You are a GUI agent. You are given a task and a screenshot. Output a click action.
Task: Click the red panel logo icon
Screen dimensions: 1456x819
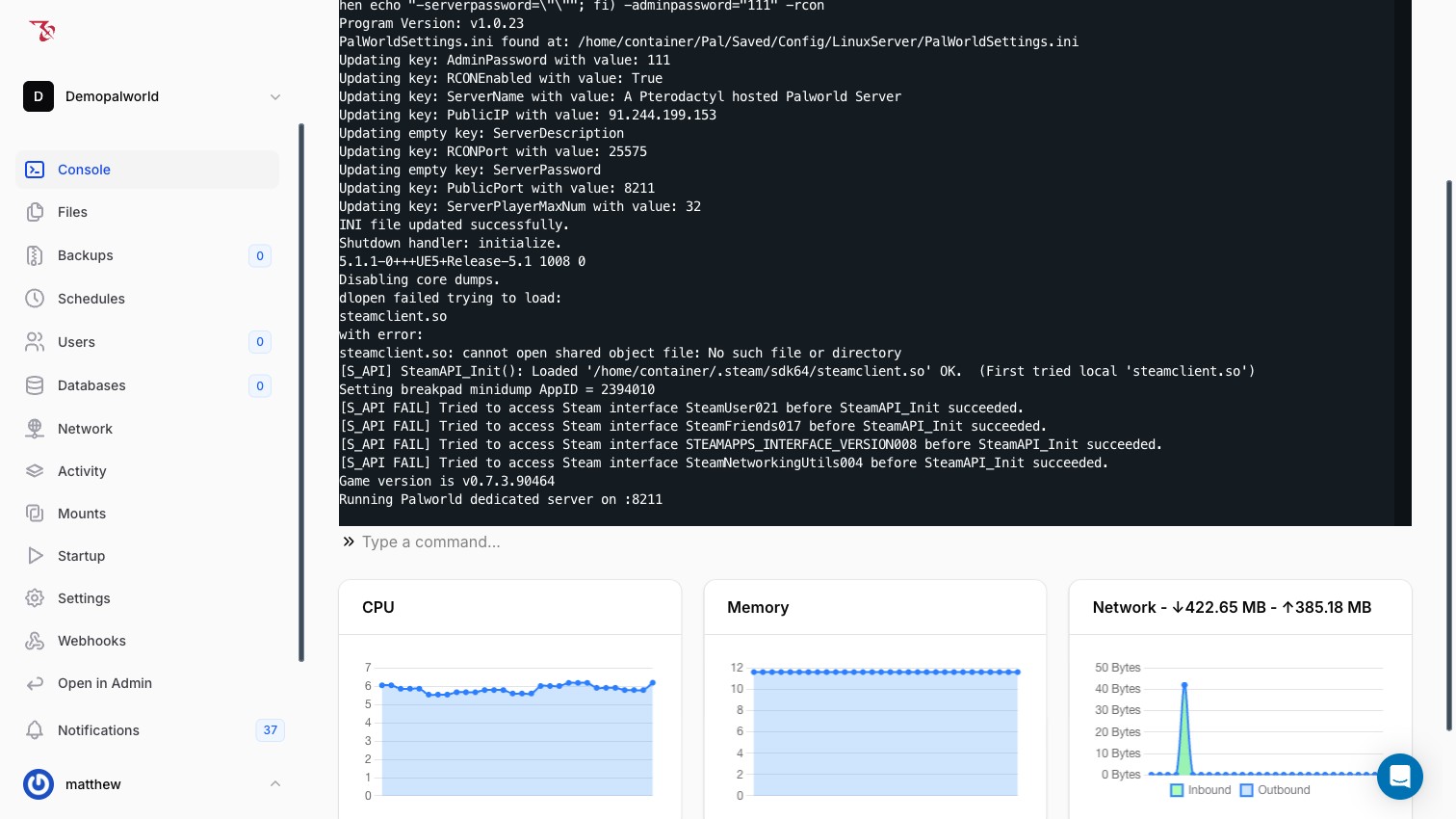tap(42, 31)
